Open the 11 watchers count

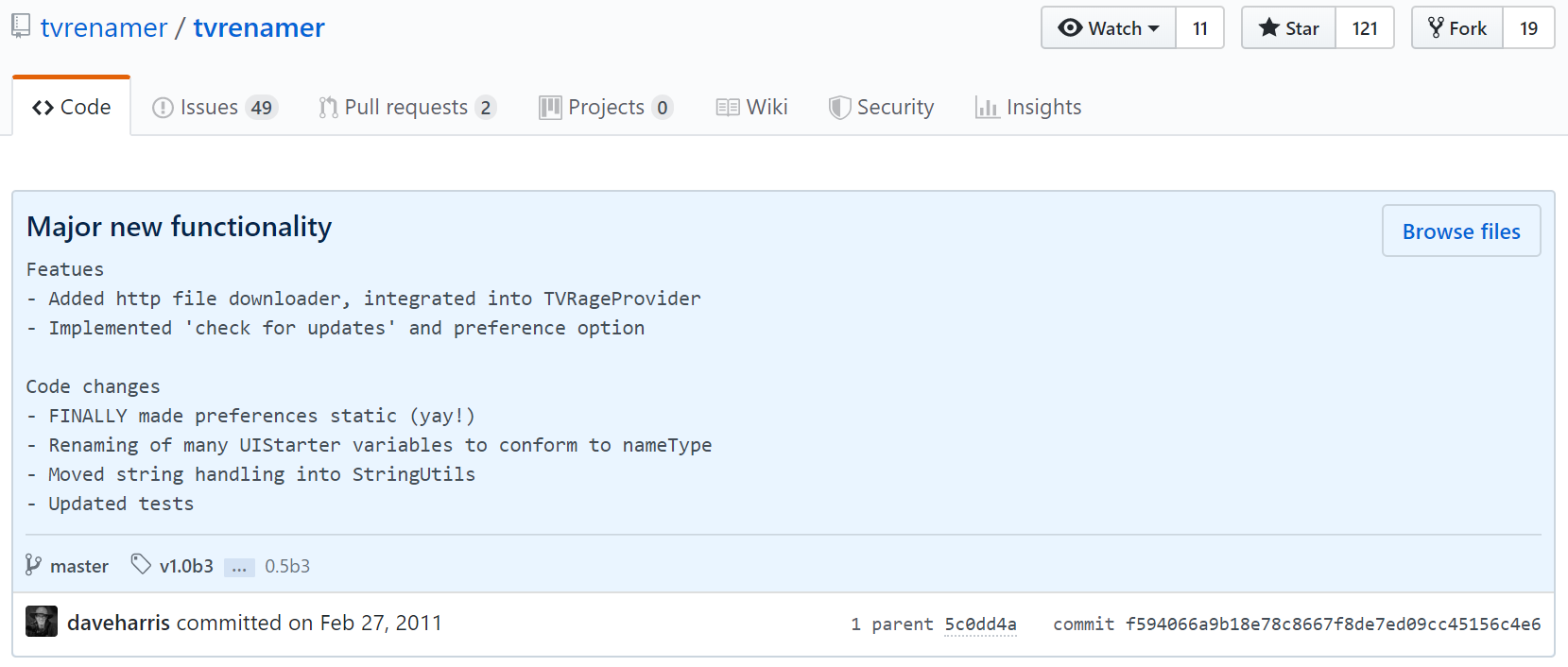tap(1199, 28)
